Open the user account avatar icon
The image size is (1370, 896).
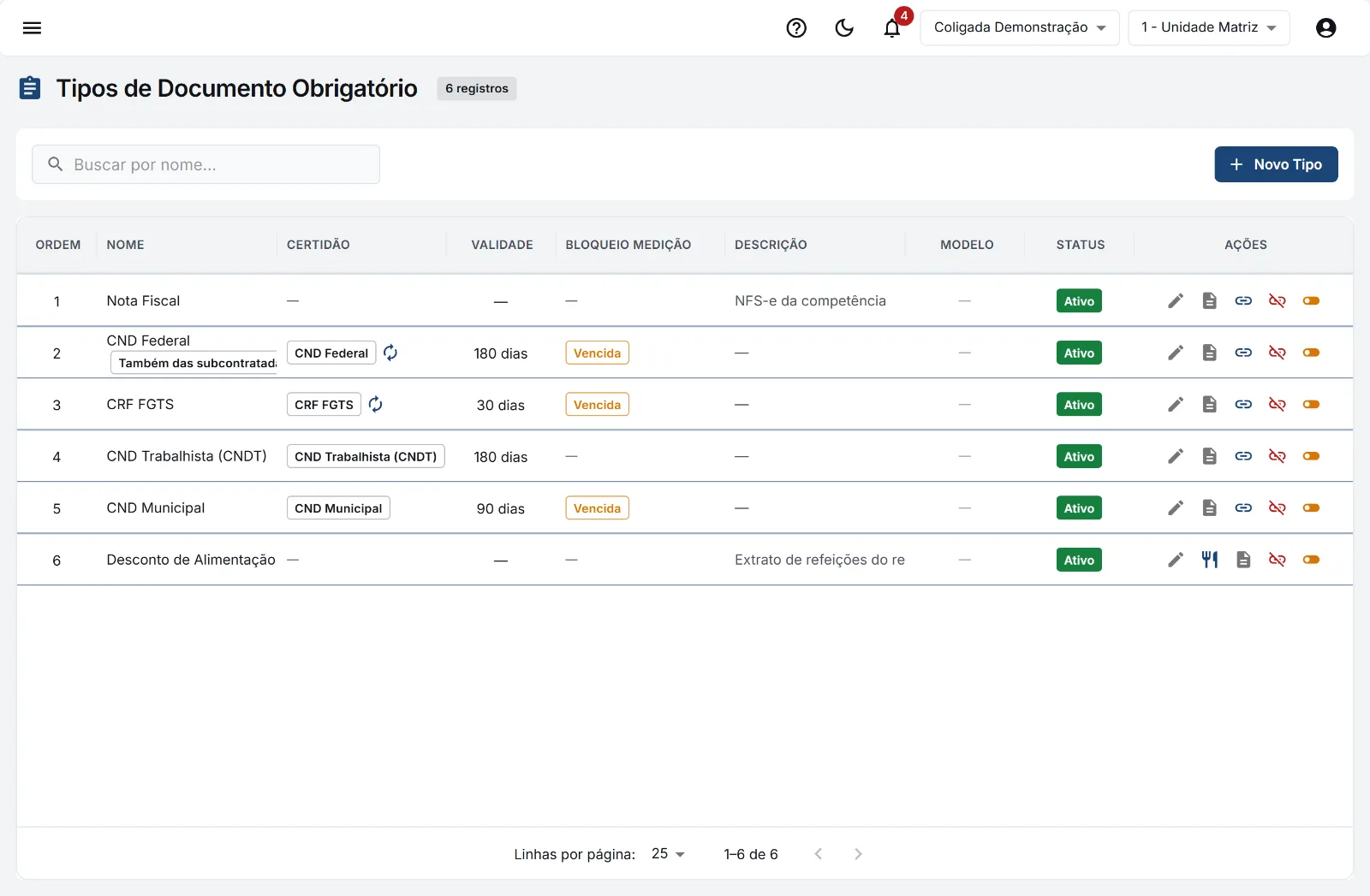pyautogui.click(x=1325, y=28)
